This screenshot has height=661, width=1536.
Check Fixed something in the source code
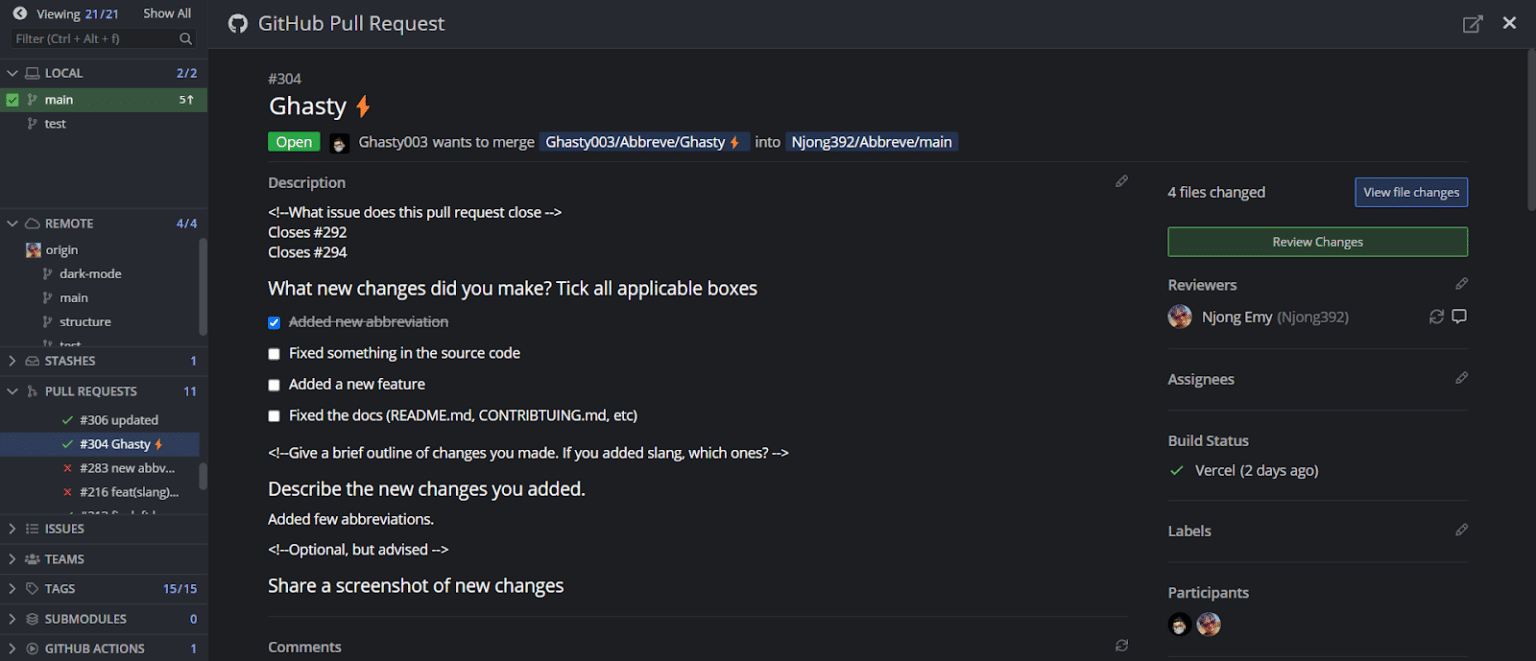pyautogui.click(x=273, y=353)
